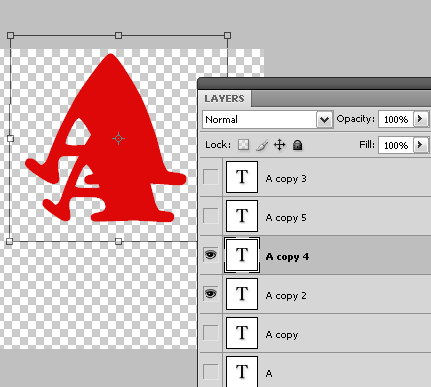431x387 pixels.
Task: Select layer name A copy 2
Action: [x=286, y=296]
